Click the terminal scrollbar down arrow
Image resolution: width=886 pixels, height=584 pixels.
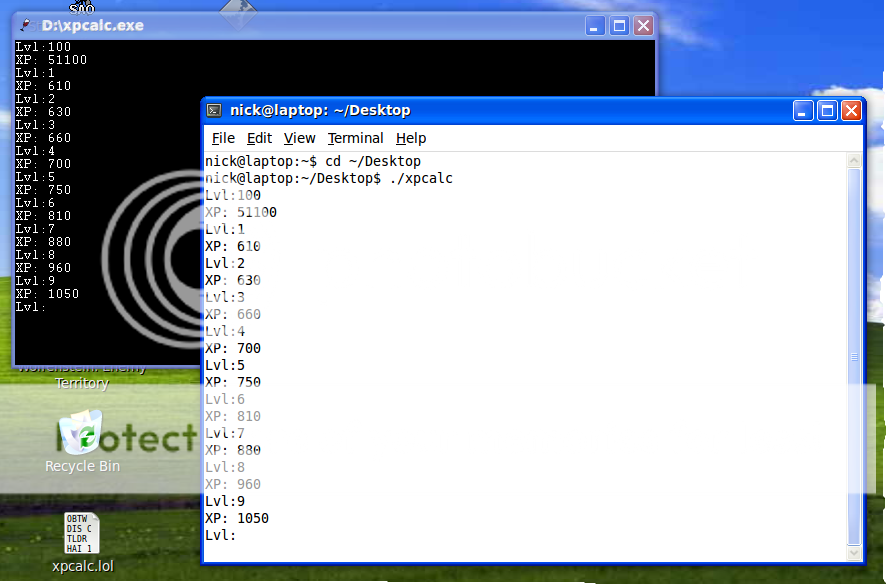pyautogui.click(x=853, y=551)
